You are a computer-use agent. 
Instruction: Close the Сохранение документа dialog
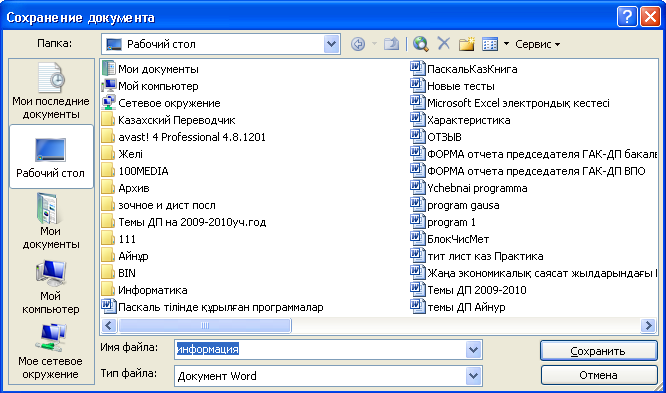tap(650, 17)
